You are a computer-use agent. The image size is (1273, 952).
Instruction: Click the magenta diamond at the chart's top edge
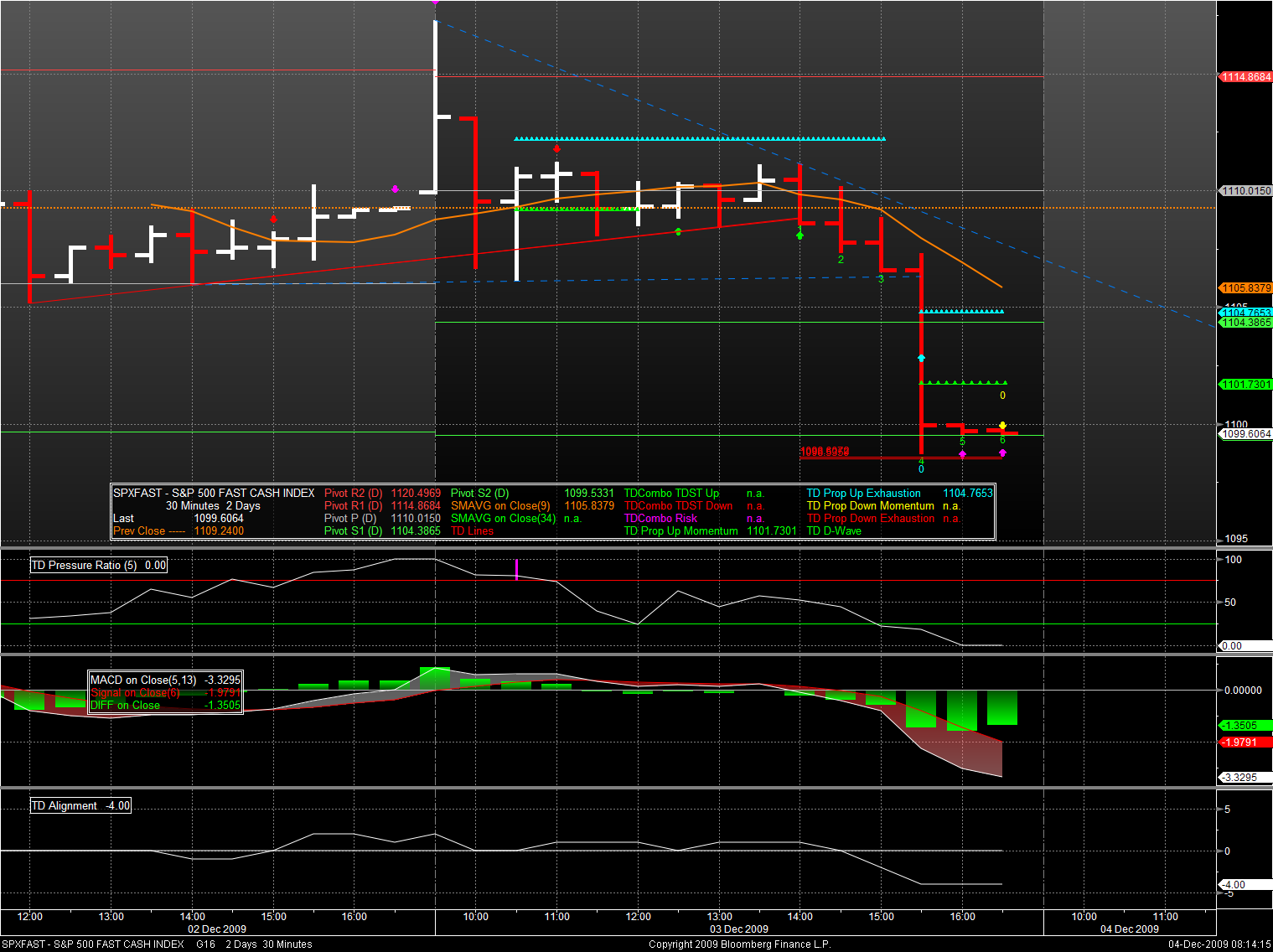pos(435,3)
